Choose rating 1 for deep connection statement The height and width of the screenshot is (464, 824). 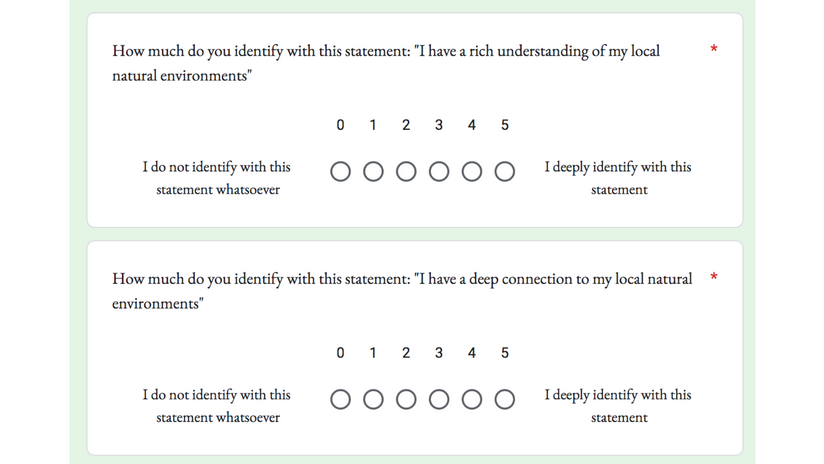pos(373,400)
